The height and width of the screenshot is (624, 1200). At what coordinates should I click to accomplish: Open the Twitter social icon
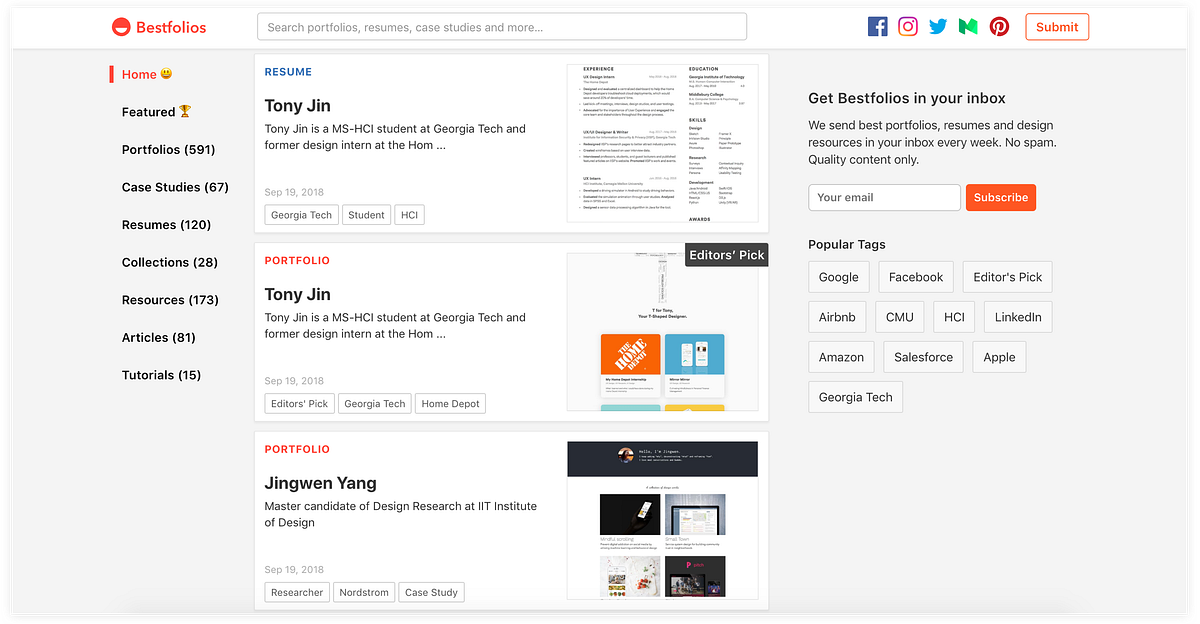937,26
